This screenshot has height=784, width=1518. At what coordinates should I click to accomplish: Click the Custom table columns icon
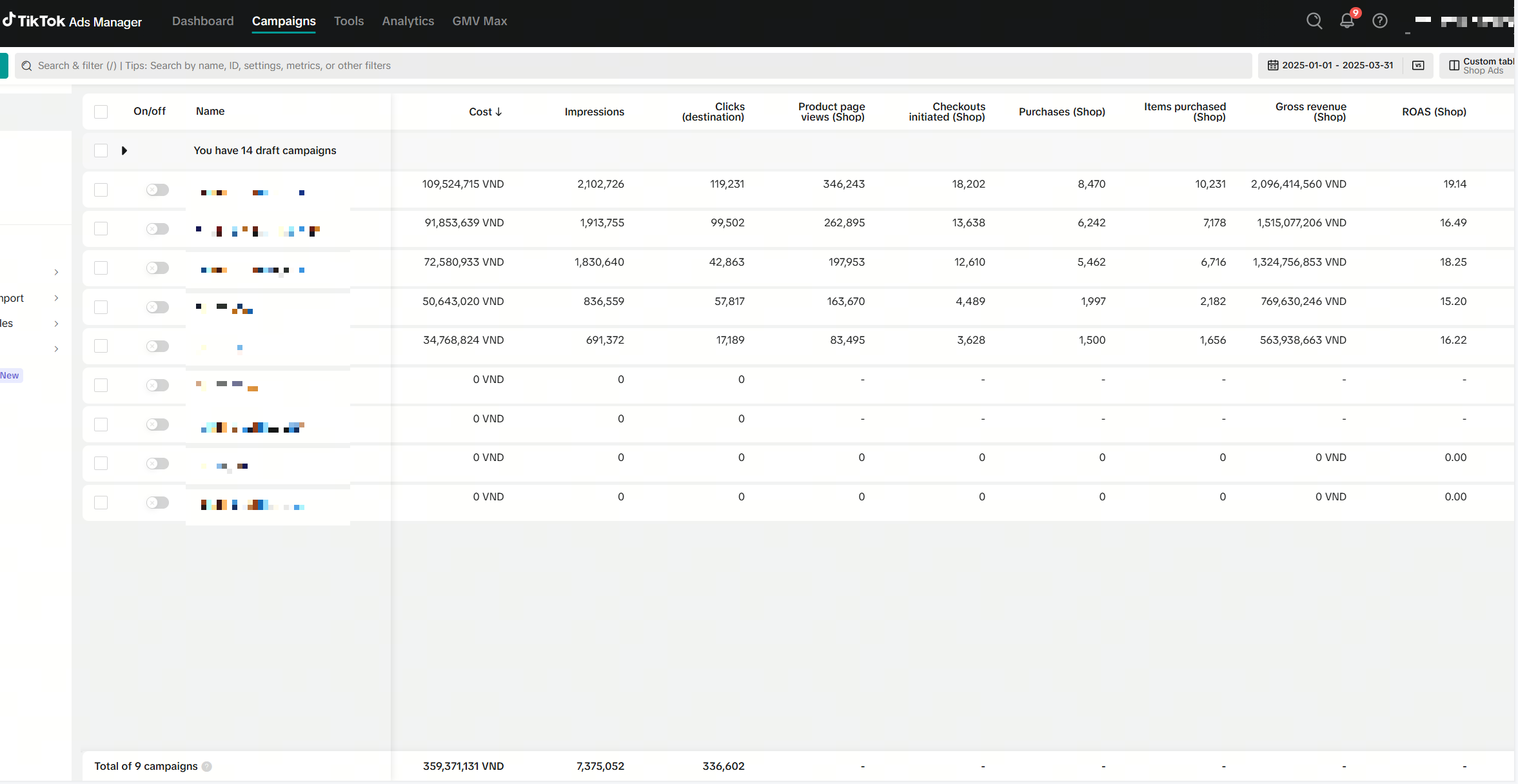click(1454, 66)
